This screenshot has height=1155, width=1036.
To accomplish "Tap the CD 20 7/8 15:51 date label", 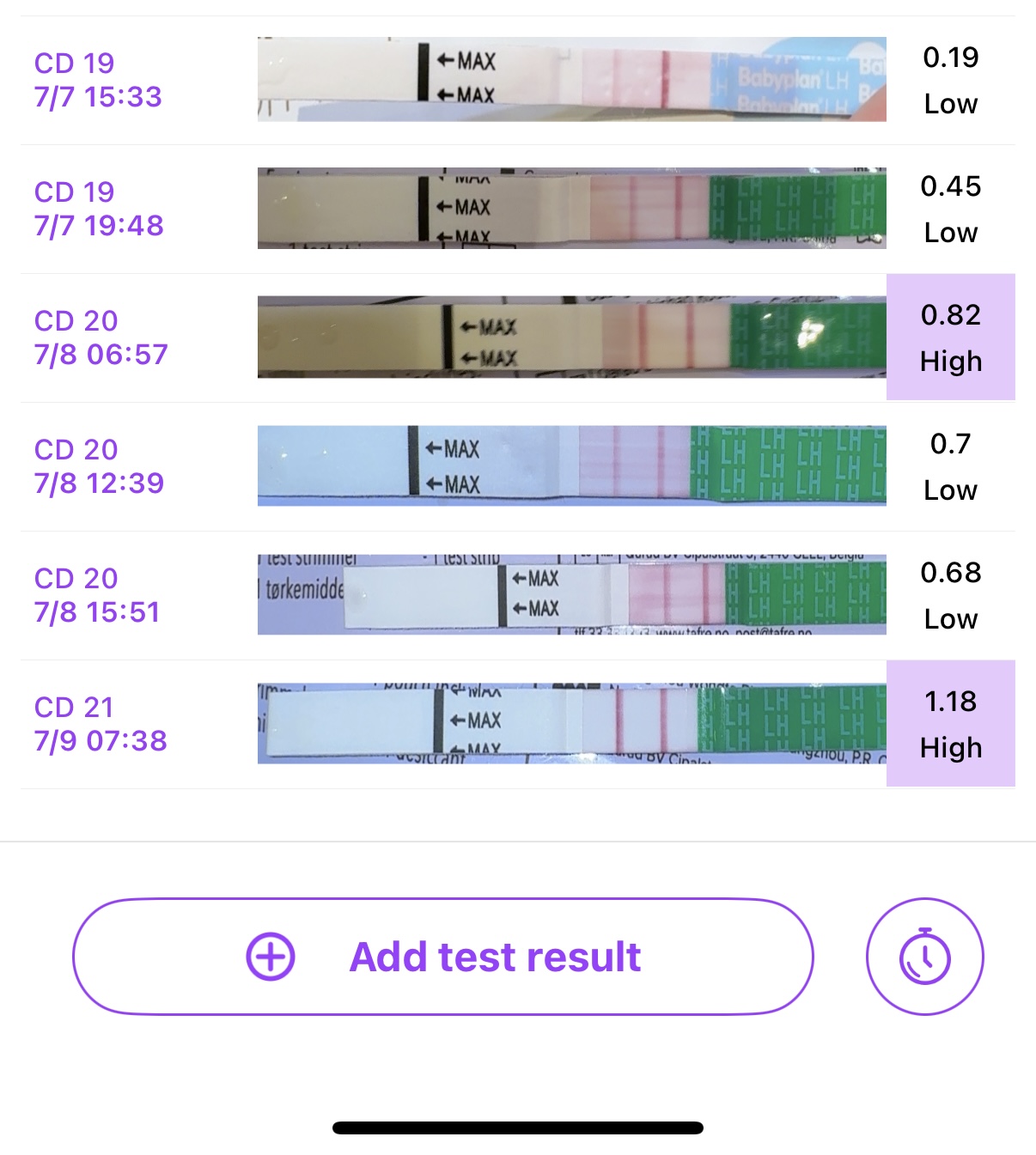I will point(97,595).
